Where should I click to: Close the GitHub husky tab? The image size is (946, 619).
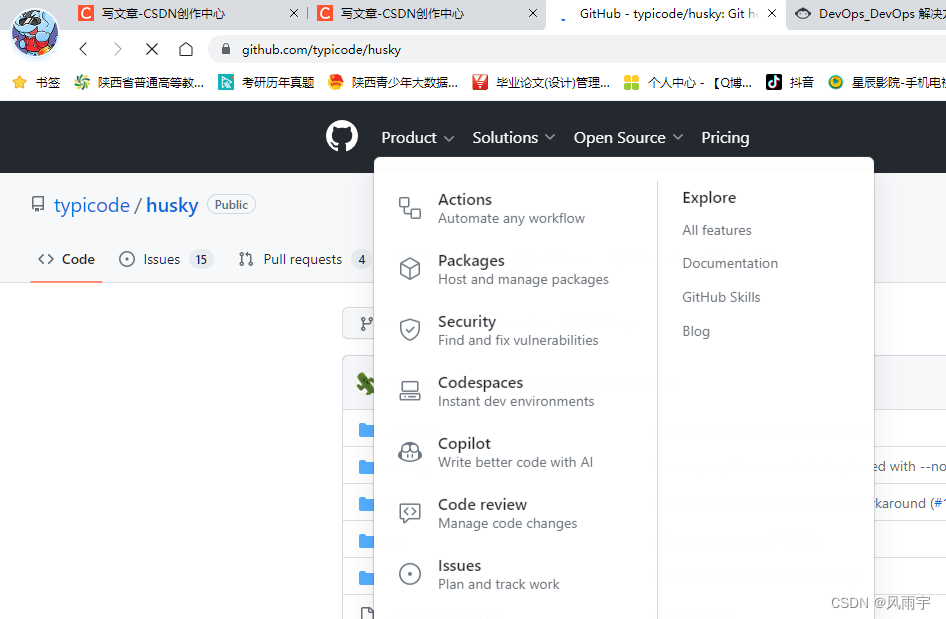(772, 13)
